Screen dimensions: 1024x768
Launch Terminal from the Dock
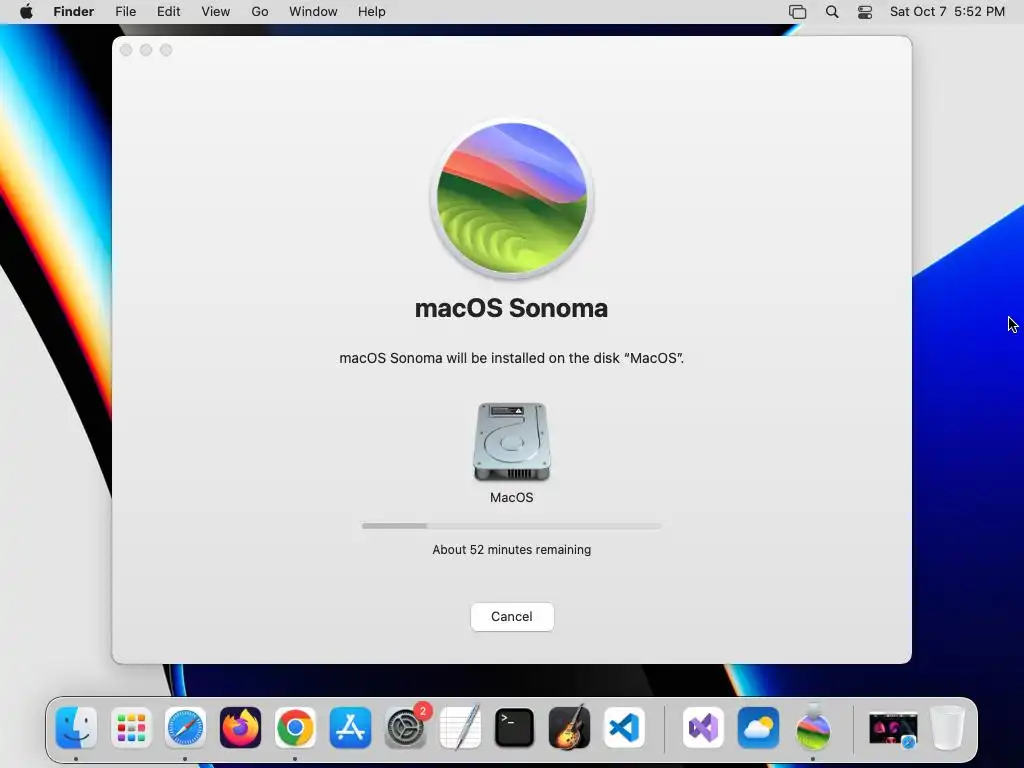click(x=515, y=728)
